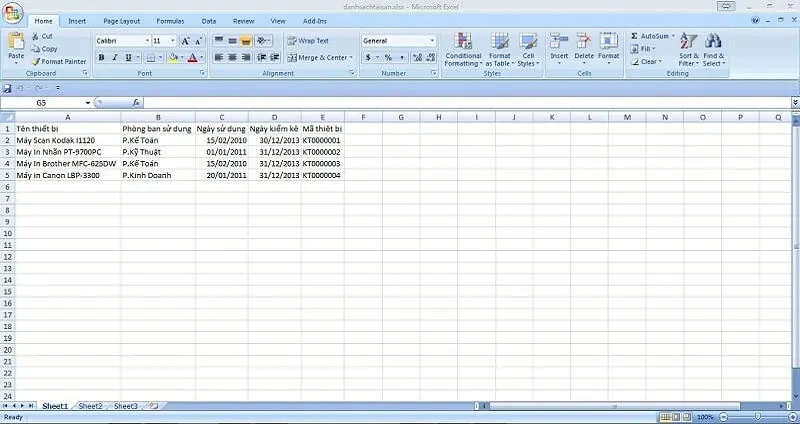Open Cell Styles gallery
This screenshot has width=800, height=424.
point(528,49)
